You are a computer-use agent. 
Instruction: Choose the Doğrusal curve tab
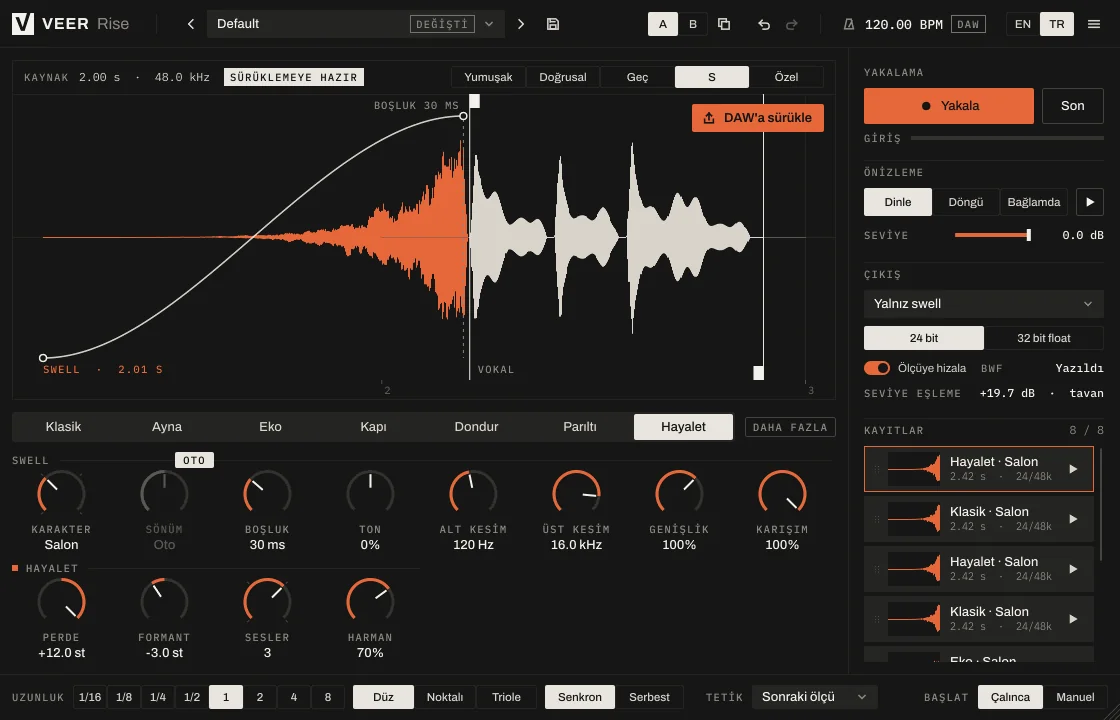tap(562, 77)
